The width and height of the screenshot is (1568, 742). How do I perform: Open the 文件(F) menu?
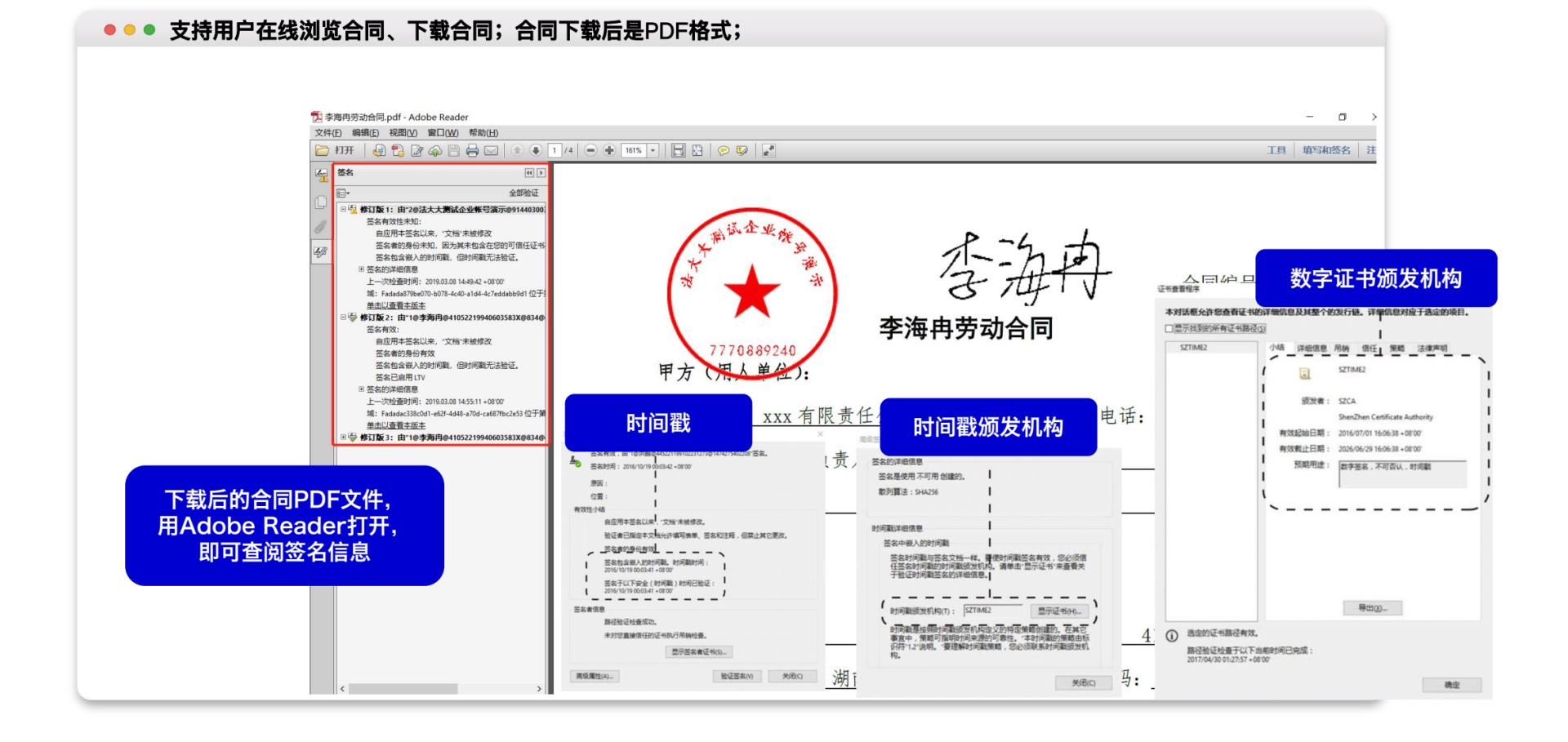point(328,133)
